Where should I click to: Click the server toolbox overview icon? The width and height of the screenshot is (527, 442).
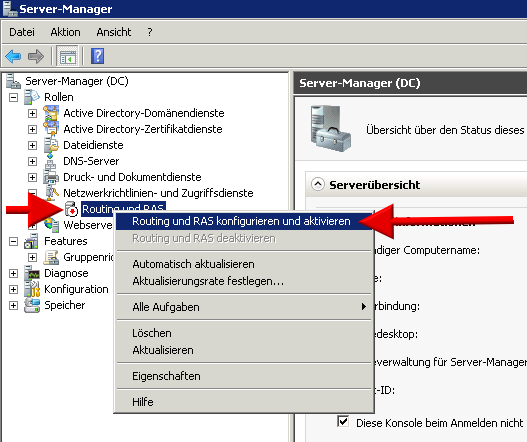(x=331, y=128)
